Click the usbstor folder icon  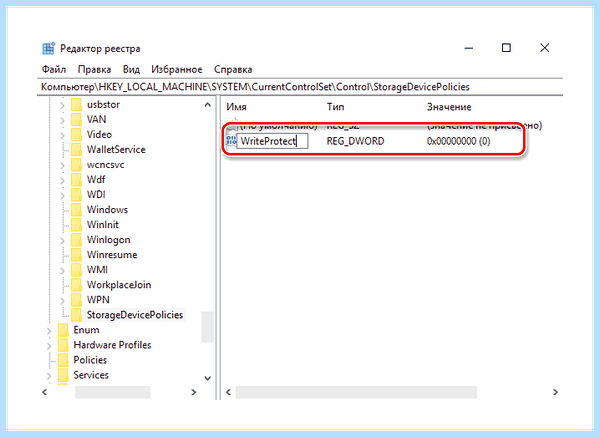tap(77, 104)
